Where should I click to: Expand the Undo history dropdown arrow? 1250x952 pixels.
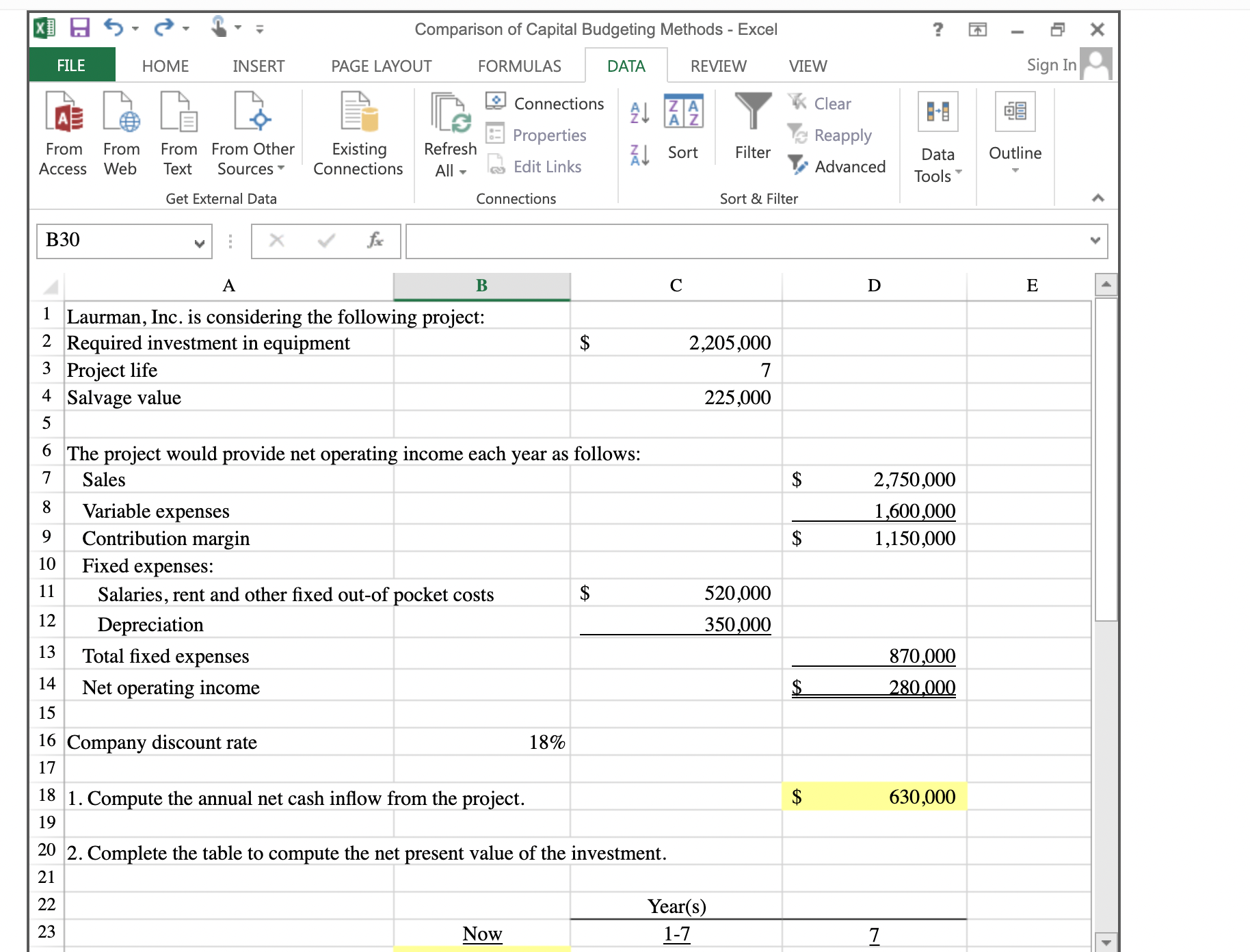tap(135, 29)
